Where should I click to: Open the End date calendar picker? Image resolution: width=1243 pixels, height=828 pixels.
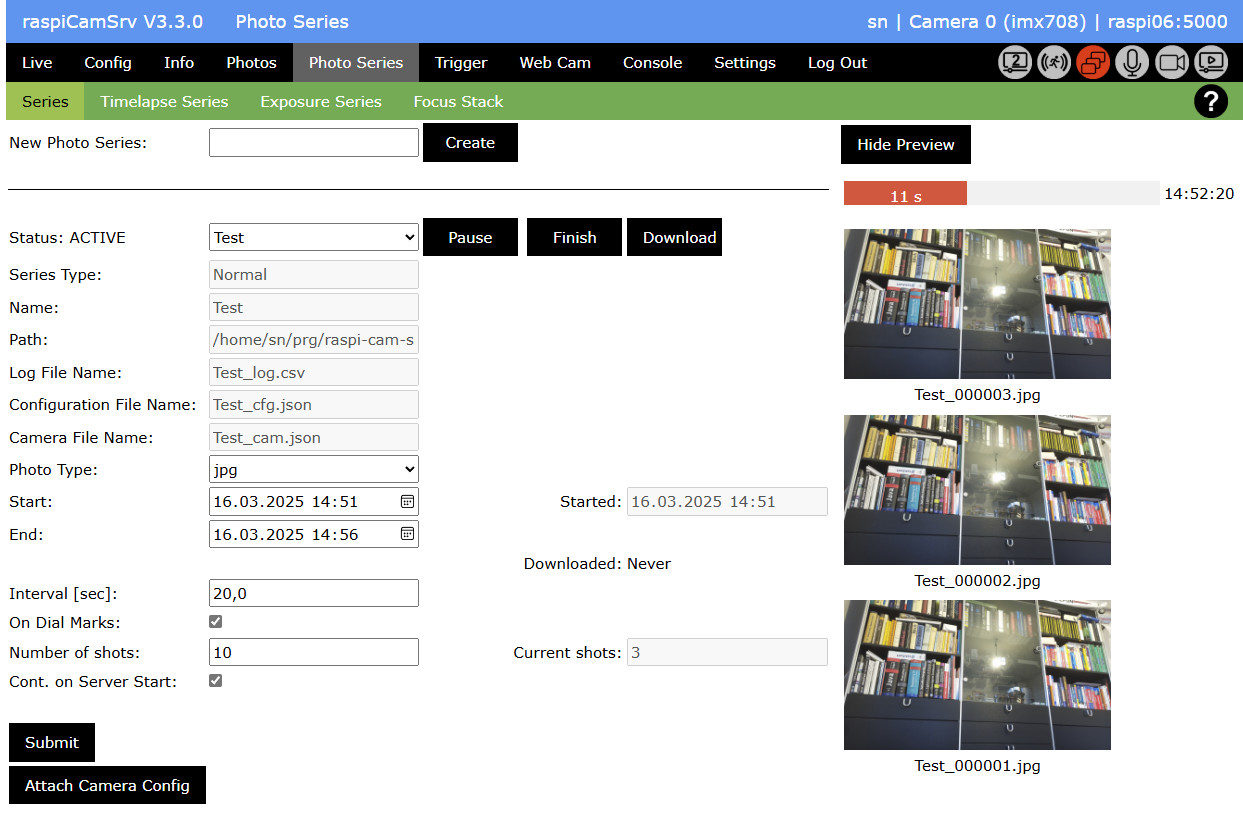tap(407, 534)
